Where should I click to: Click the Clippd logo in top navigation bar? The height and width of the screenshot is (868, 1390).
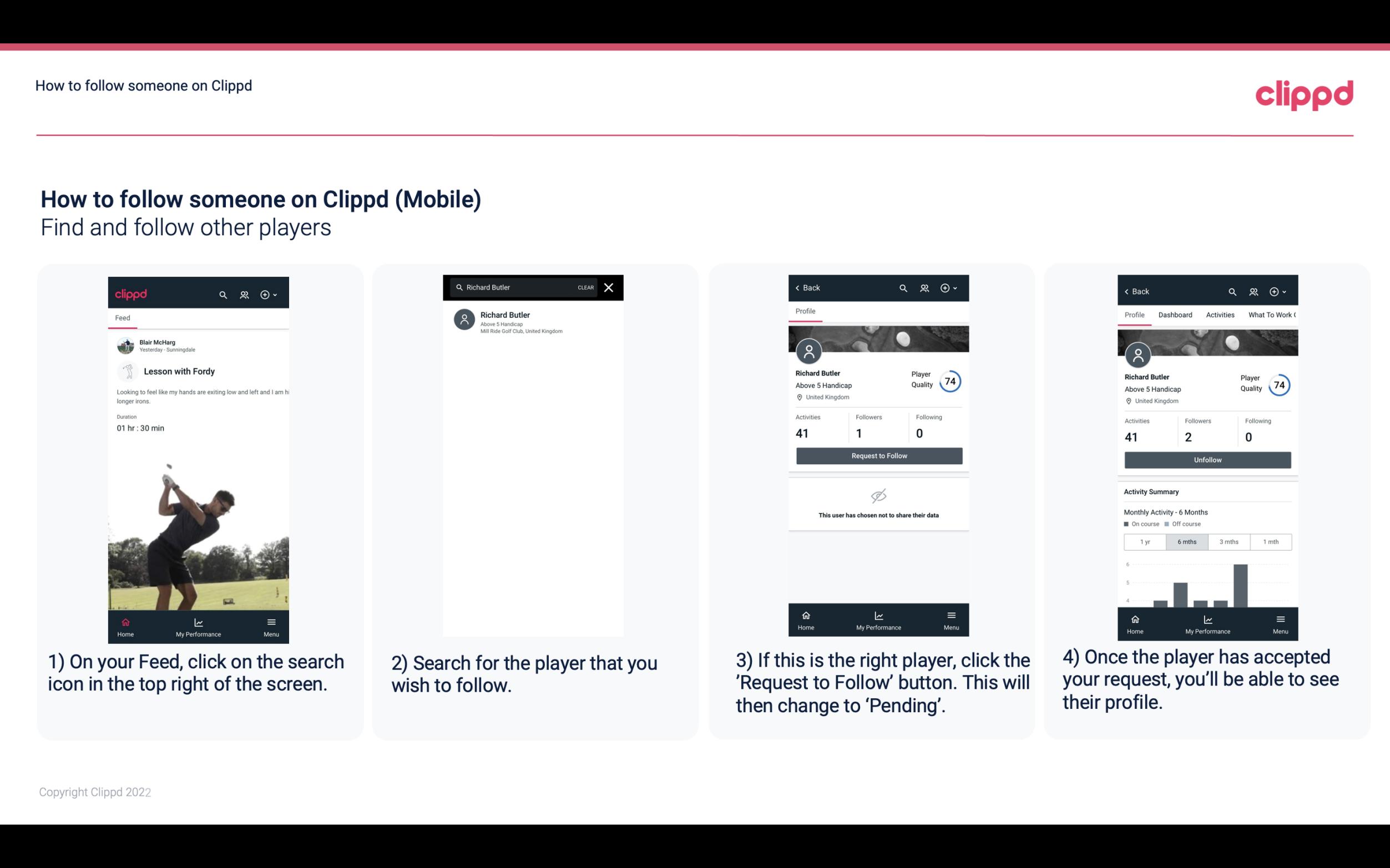click(x=1304, y=94)
